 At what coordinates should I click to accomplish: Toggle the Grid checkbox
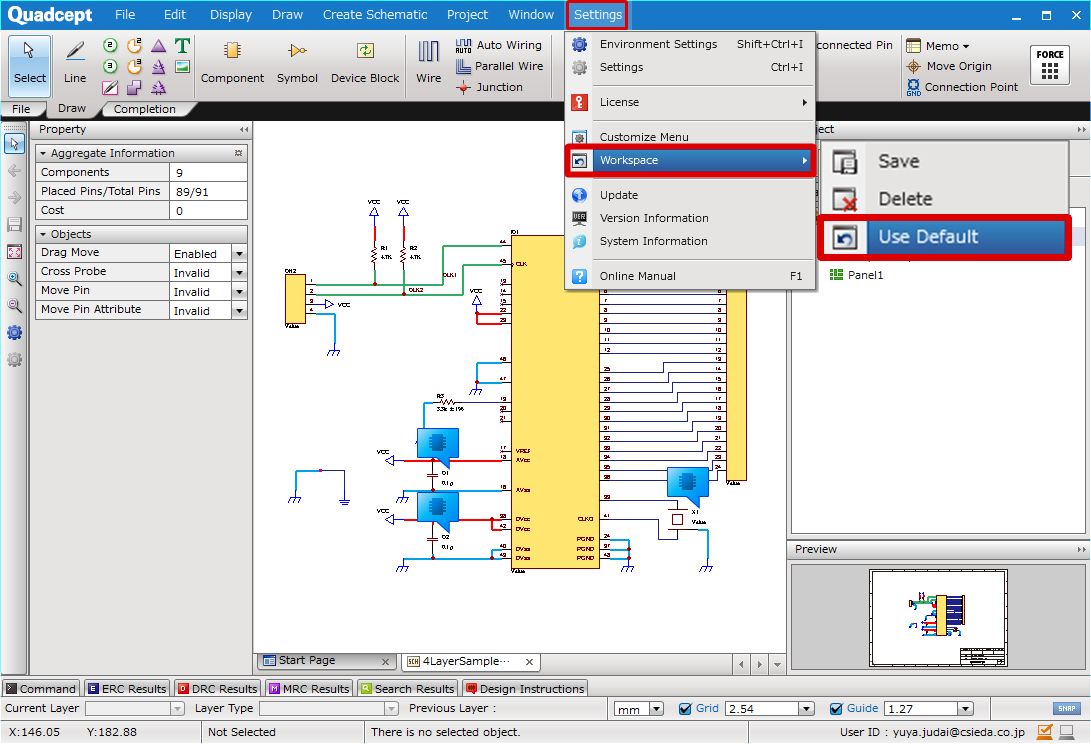[685, 709]
